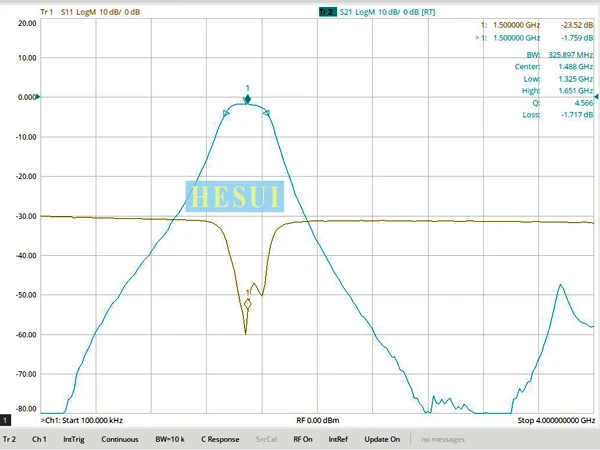Click the reference position arrow on right edge
The image size is (600, 450).
click(596, 97)
